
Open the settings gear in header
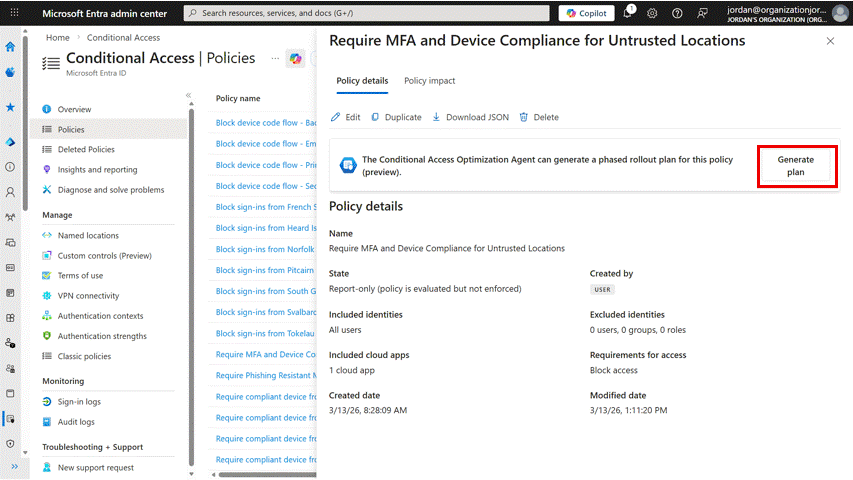click(x=652, y=13)
